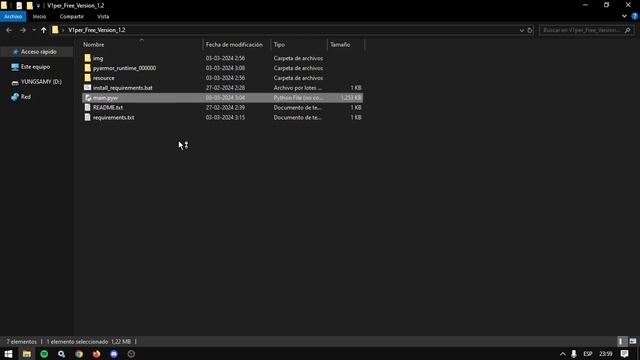Click the Archivo por lotes type cell

click(298, 88)
